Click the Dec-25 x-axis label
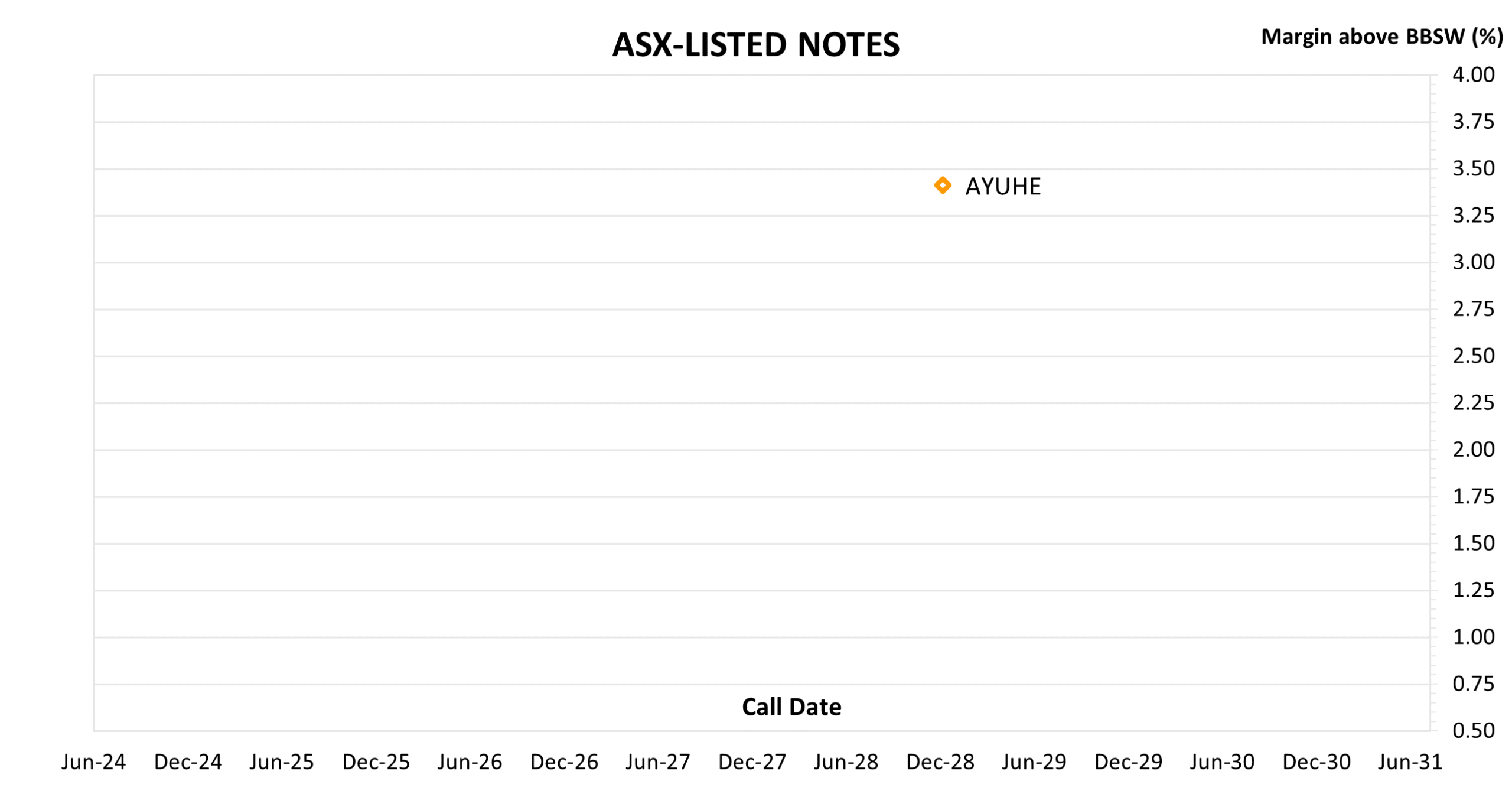The image size is (1512, 794). [376, 762]
